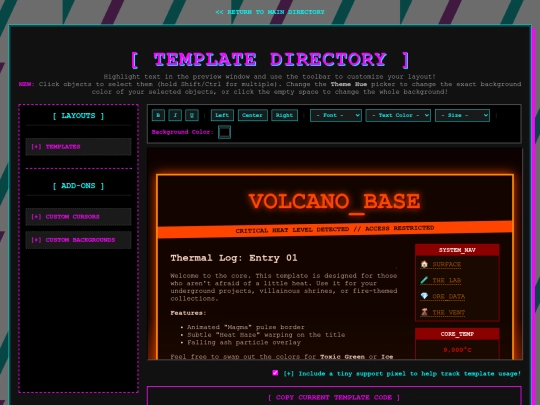Click the ADD-ONS sidebar heading
Screen dimensions: 540x405
click(78, 186)
